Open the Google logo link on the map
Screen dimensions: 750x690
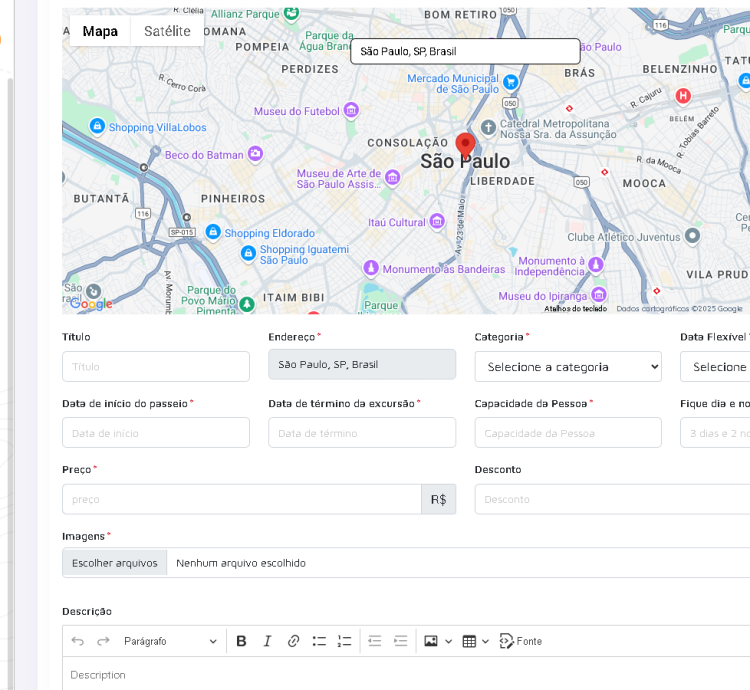pyautogui.click(x=91, y=304)
